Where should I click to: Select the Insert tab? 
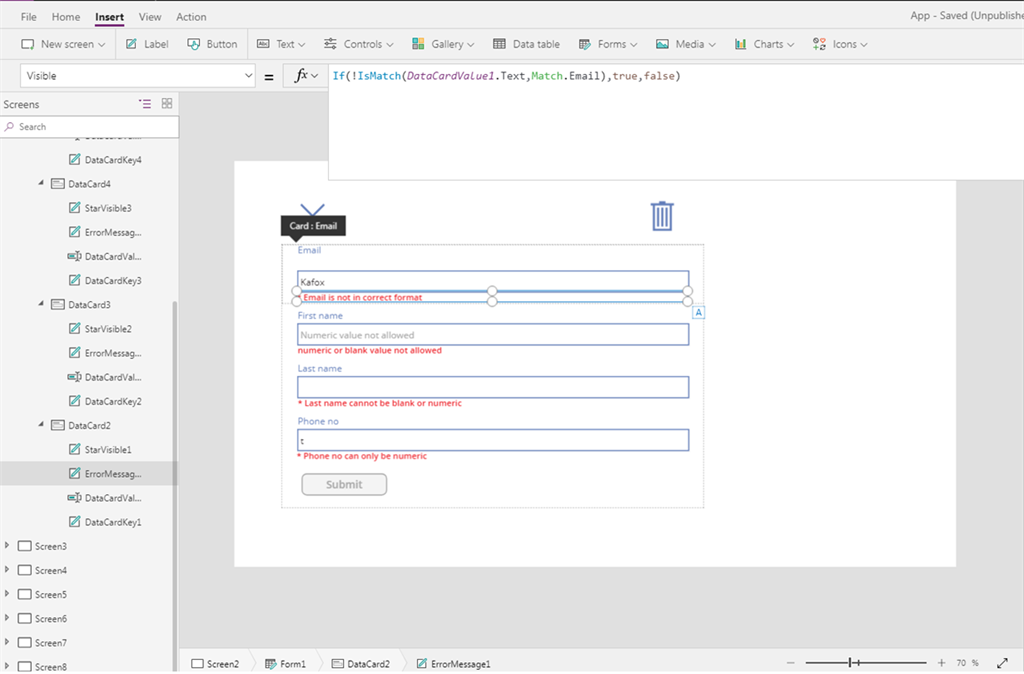[x=109, y=17]
